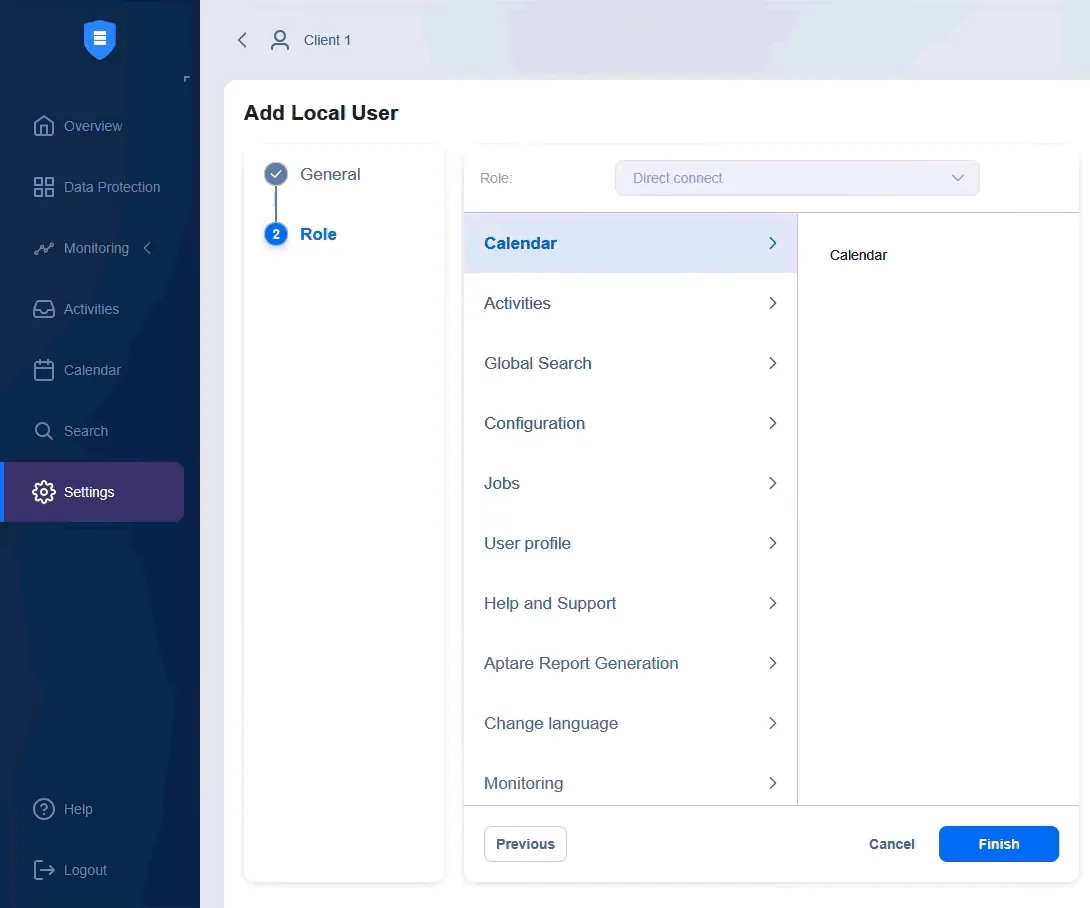Open the Activities sidebar menu item
Viewport: 1090px width, 908px height.
[x=92, y=309]
